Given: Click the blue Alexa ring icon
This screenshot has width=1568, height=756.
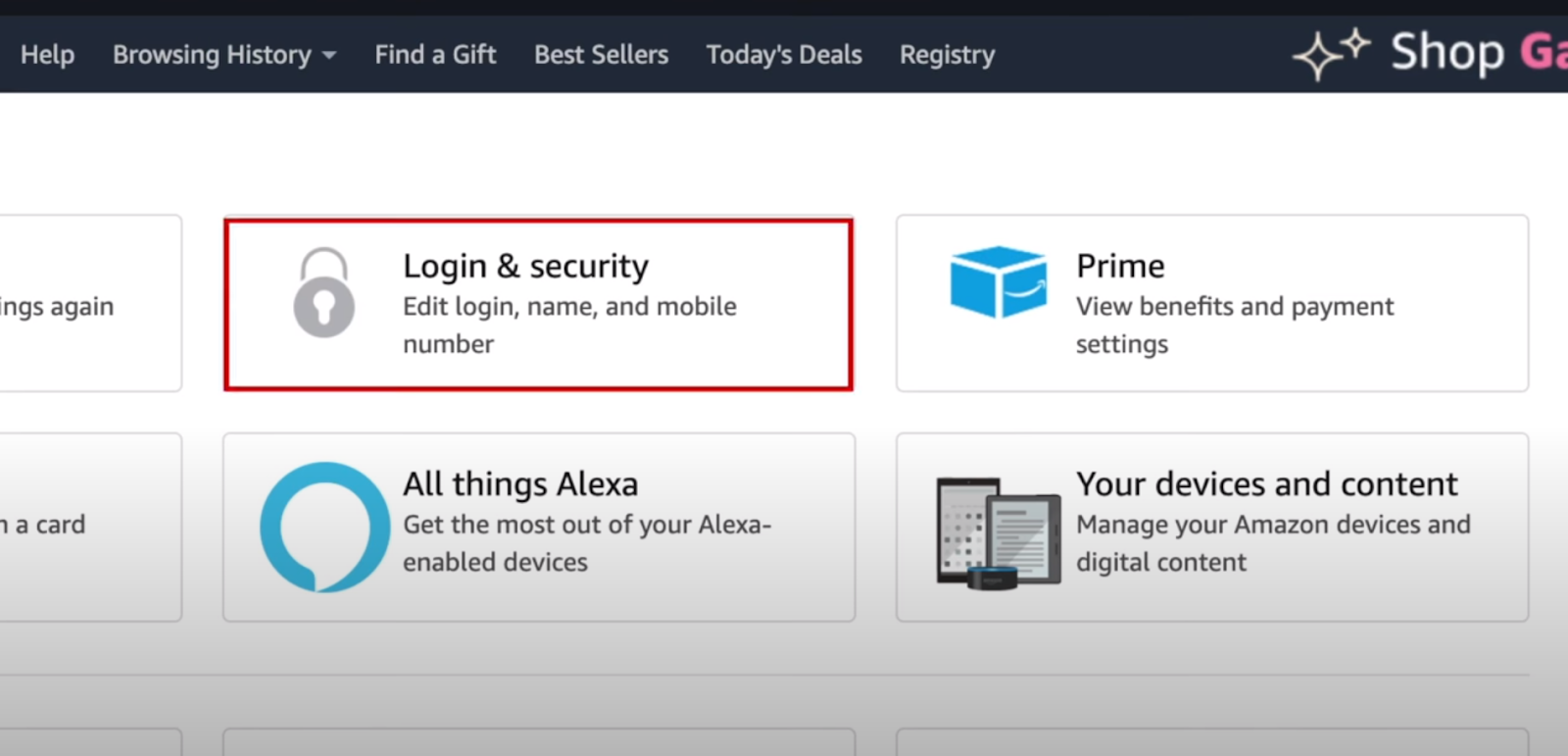Looking at the screenshot, I should pos(324,527).
